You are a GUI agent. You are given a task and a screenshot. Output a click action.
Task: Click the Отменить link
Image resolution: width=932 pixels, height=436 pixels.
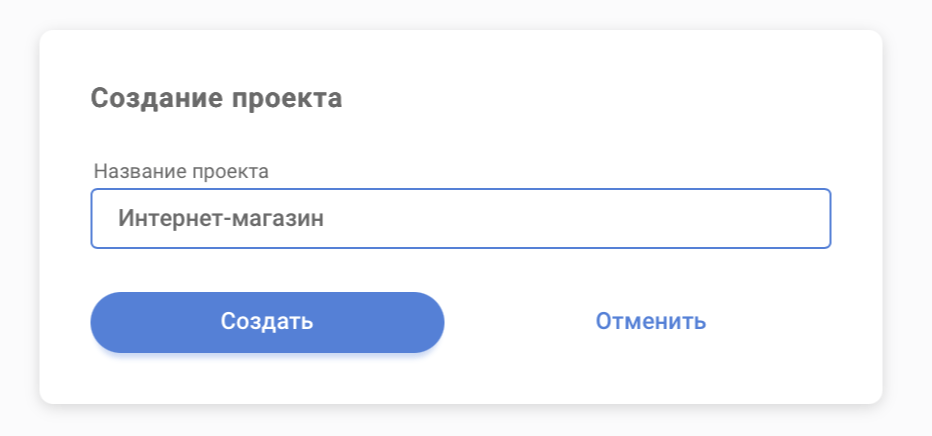tap(651, 321)
